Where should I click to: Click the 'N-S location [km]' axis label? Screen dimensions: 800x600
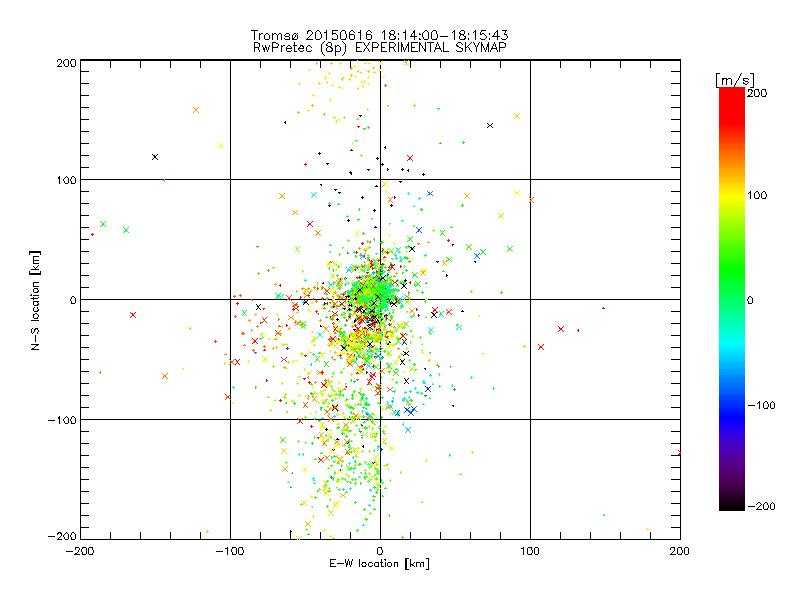[x=35, y=301]
